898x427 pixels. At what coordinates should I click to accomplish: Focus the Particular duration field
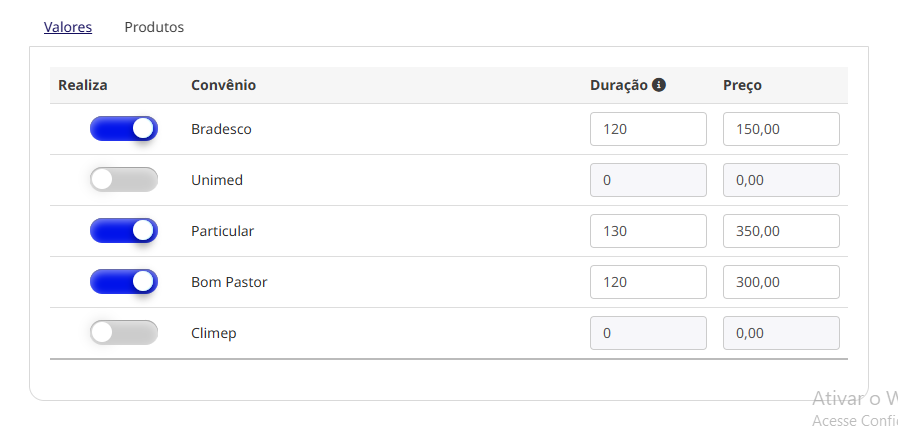pyautogui.click(x=648, y=231)
